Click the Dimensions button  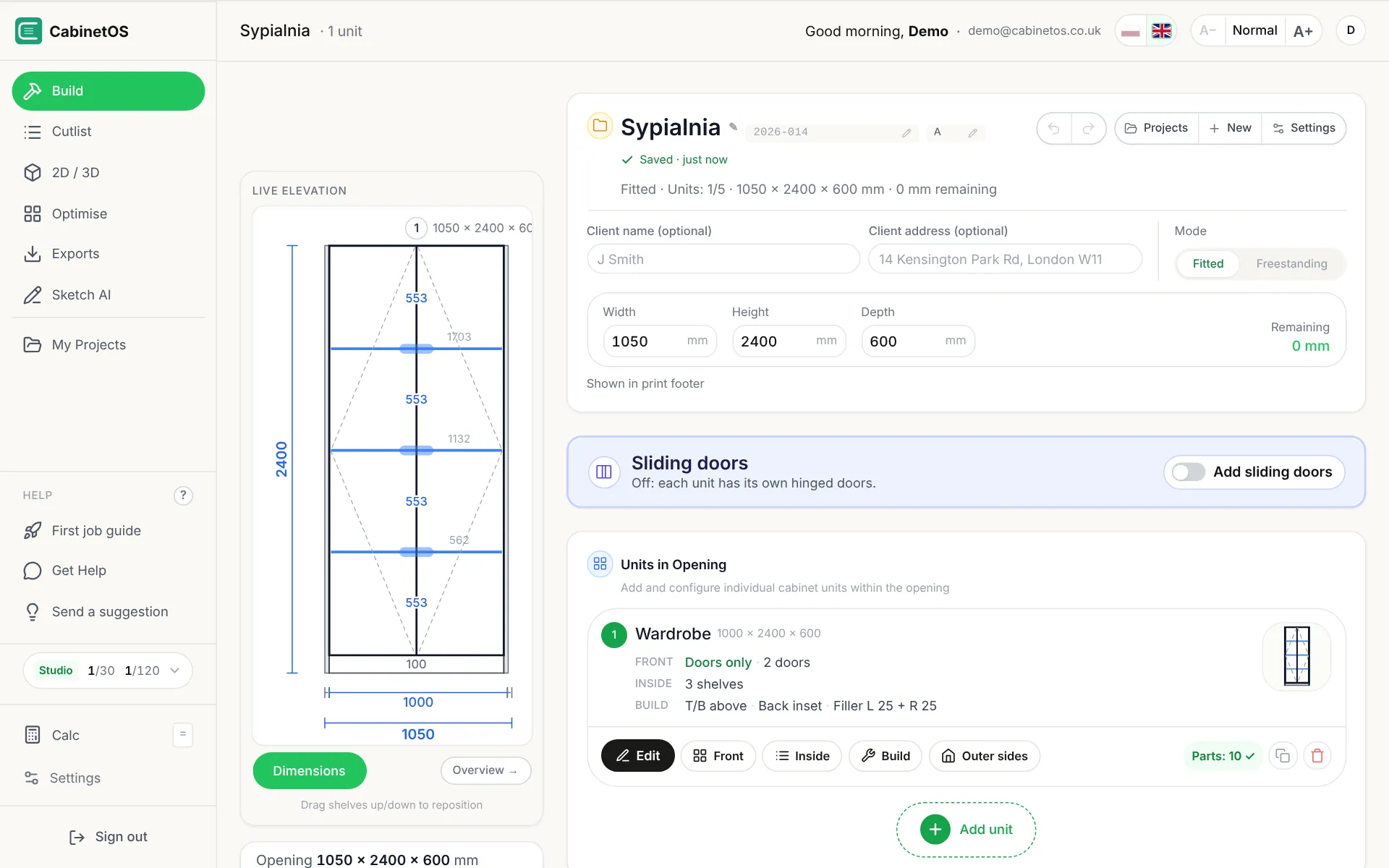point(309,771)
